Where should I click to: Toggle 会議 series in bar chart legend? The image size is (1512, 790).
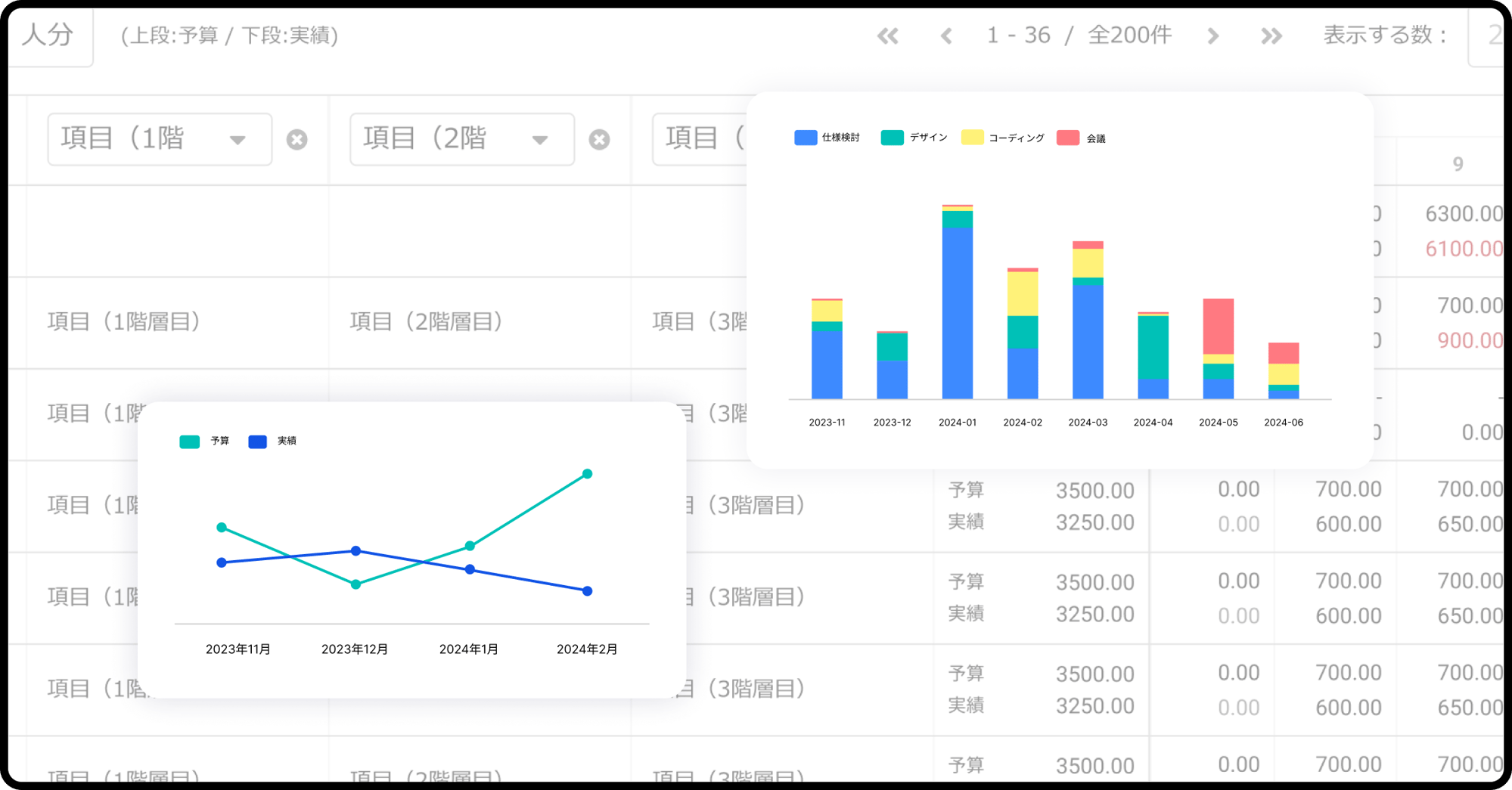point(1082,138)
